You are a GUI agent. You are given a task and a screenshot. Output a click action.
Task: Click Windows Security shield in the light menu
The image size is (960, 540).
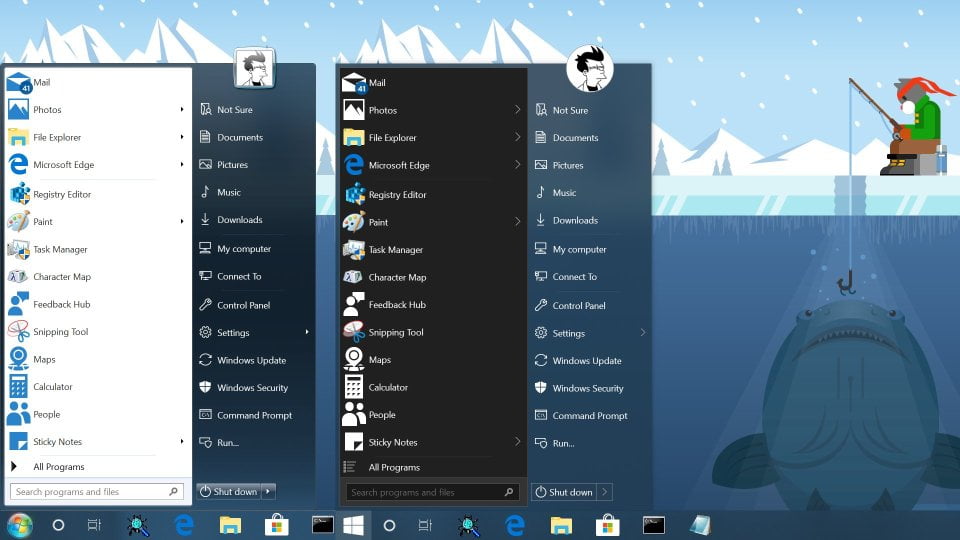pyautogui.click(x=205, y=388)
